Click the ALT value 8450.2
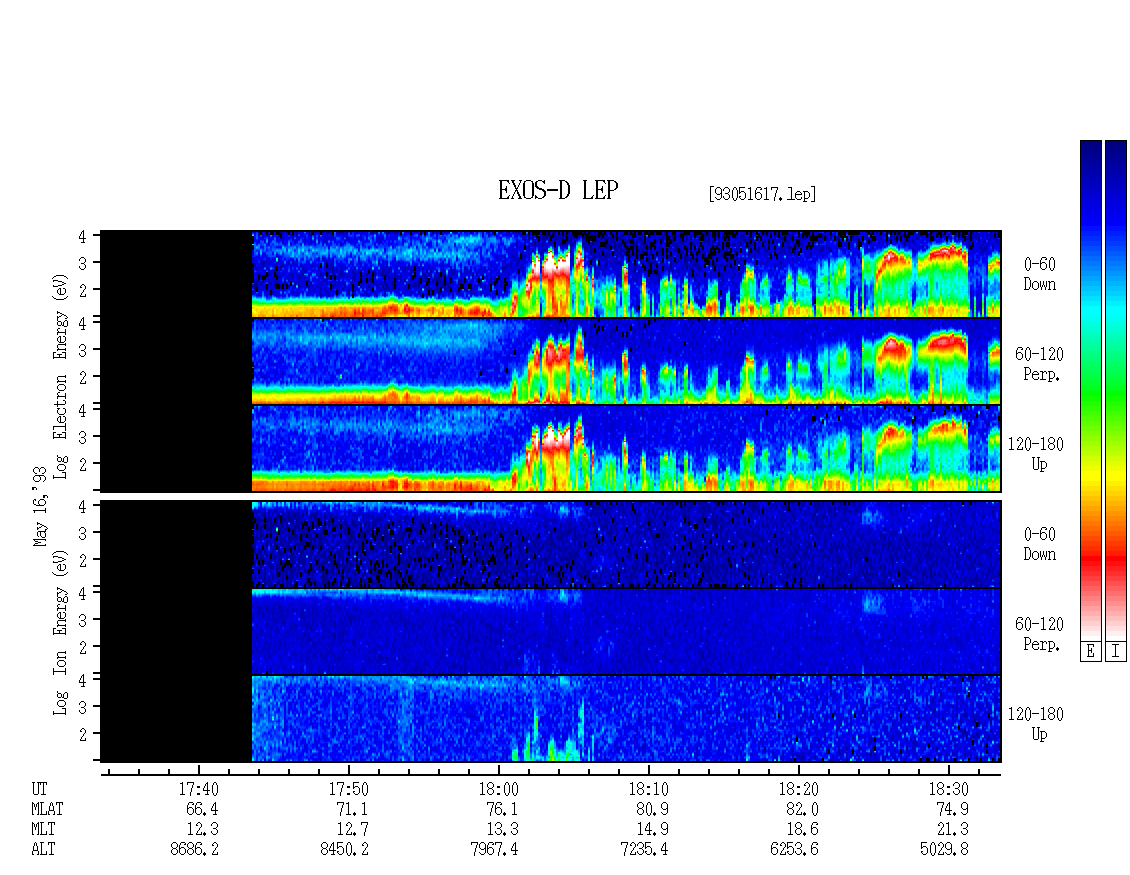 344,849
